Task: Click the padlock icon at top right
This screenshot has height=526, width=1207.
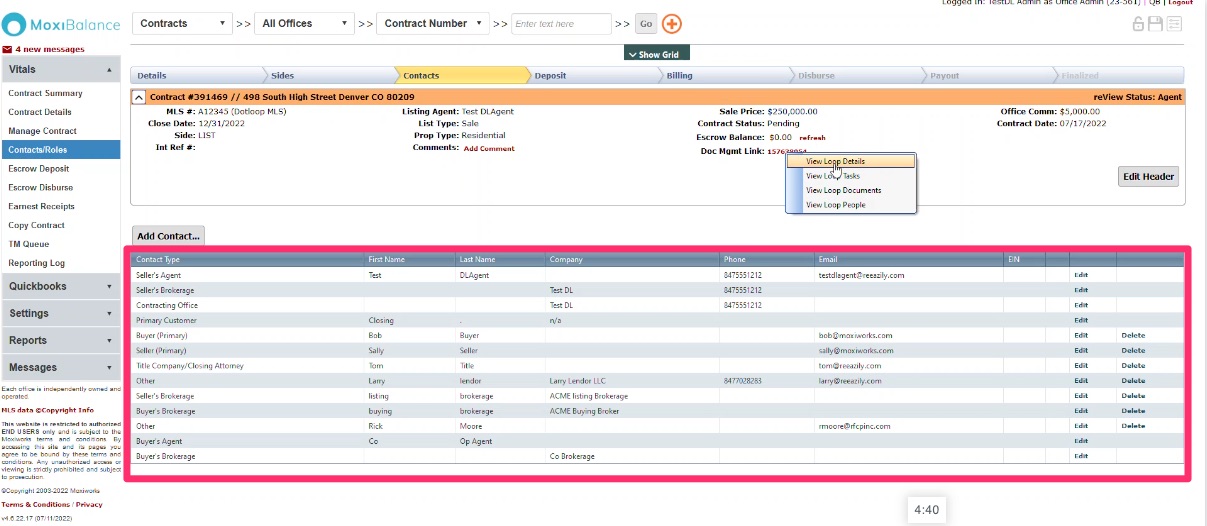Action: [1138, 24]
